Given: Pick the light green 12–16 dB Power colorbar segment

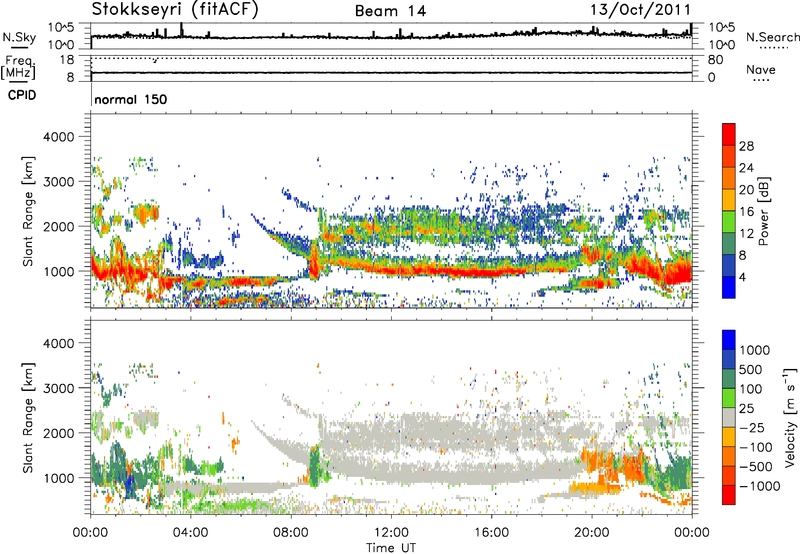Looking at the screenshot, I should coord(729,222).
